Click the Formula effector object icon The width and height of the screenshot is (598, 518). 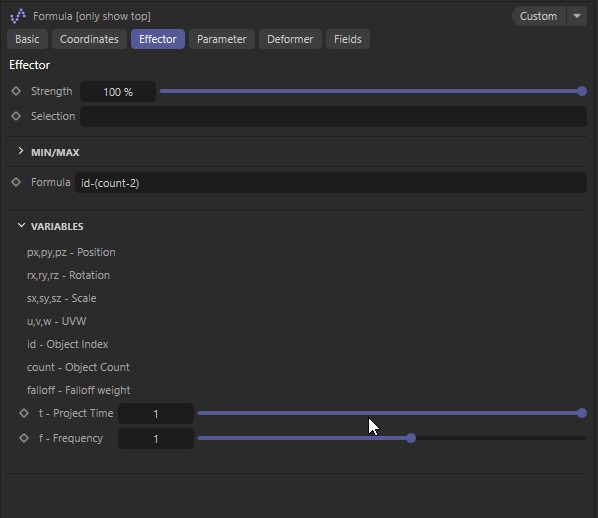click(18, 16)
